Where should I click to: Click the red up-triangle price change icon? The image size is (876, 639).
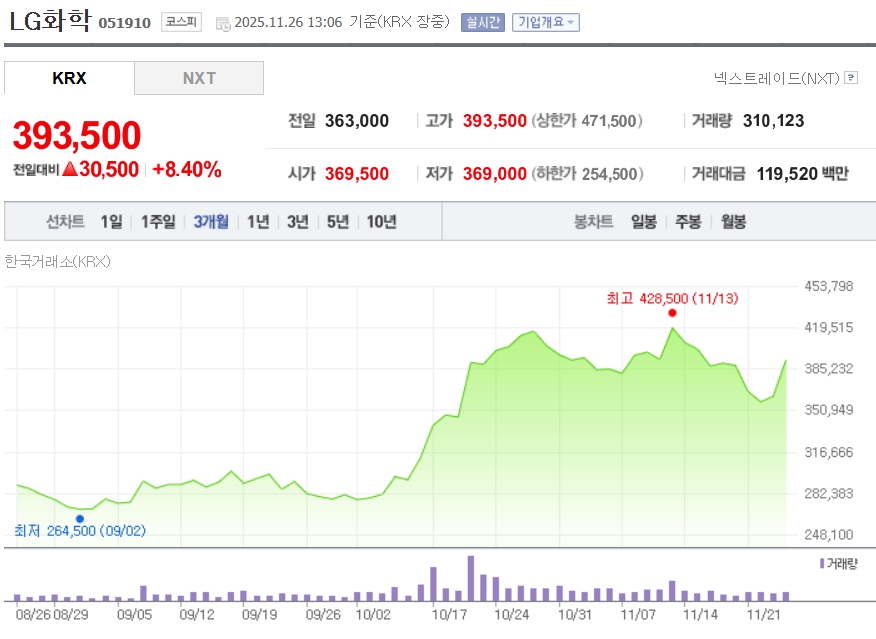click(x=69, y=170)
